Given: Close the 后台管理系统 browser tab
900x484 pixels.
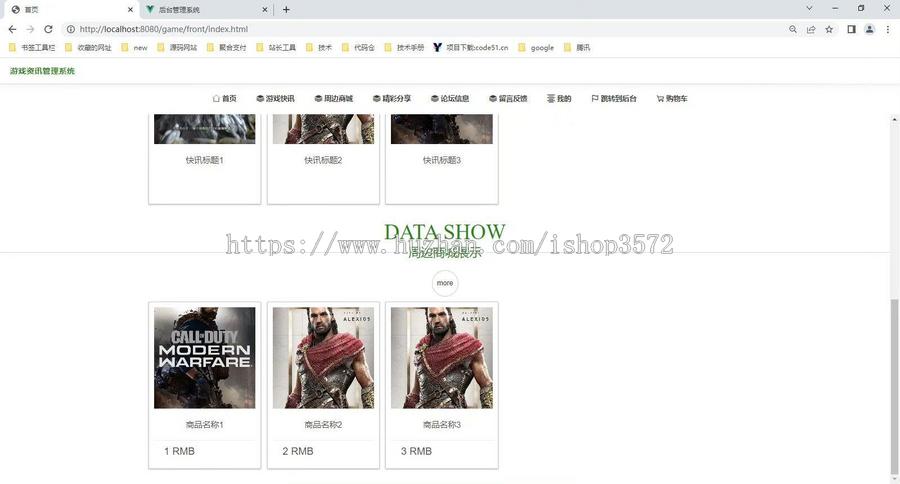Looking at the screenshot, I should pyautogui.click(x=265, y=10).
